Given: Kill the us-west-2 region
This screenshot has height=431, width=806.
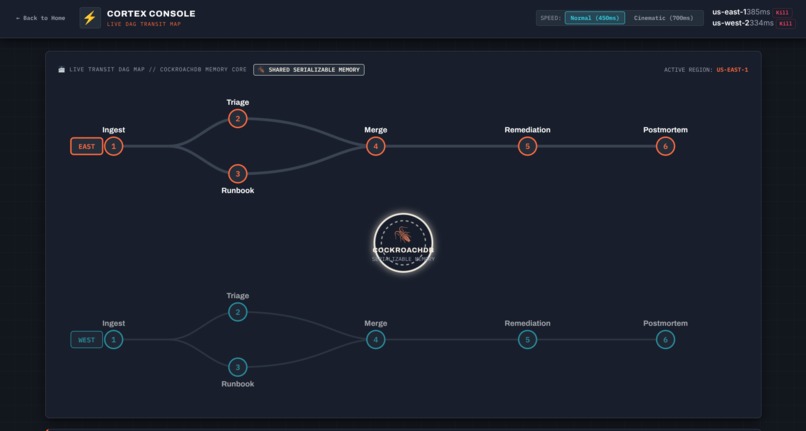Looking at the screenshot, I should [785, 24].
